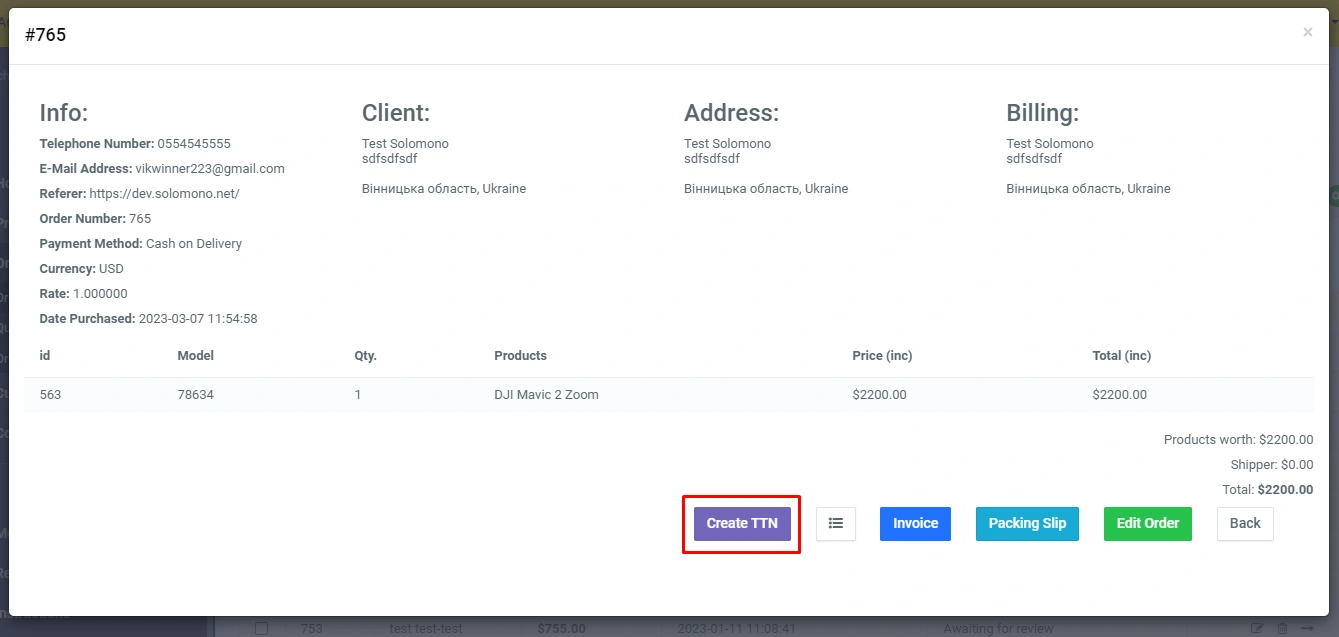
Task: Close the #765 order dialog
Action: click(1307, 33)
